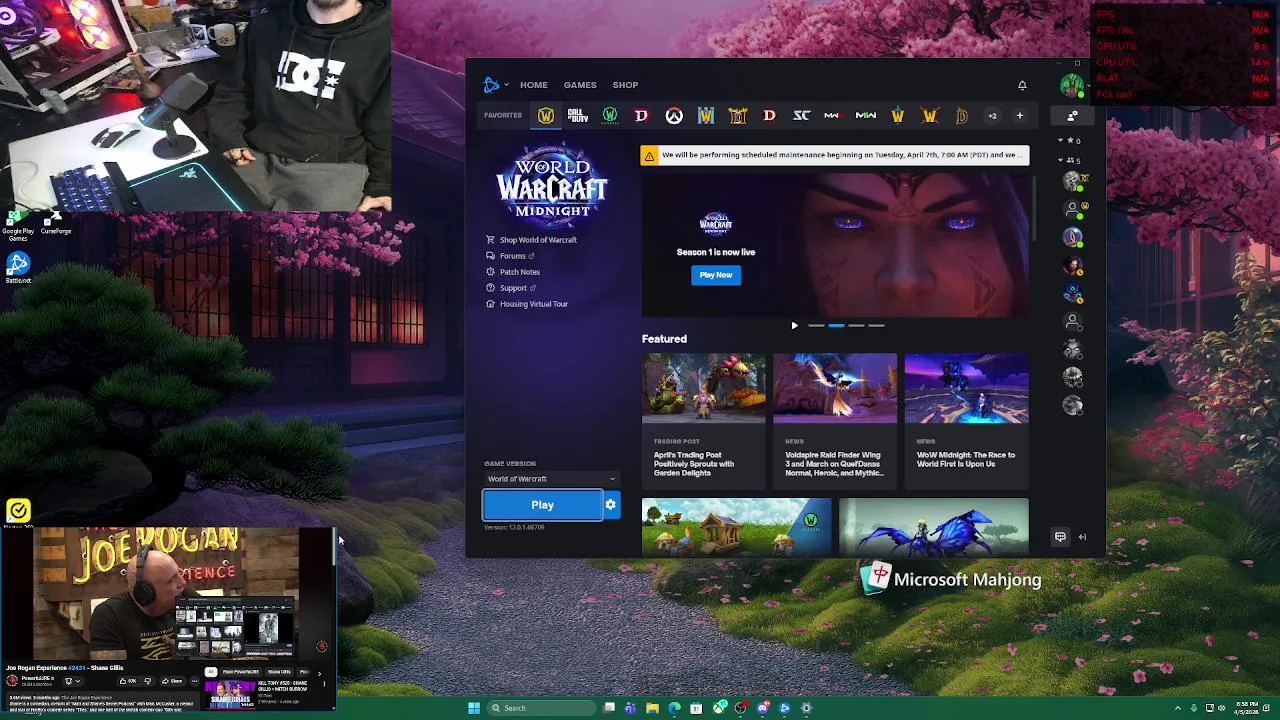Select Diablo IV red D icon
The width and height of the screenshot is (1280, 720).
click(641, 116)
